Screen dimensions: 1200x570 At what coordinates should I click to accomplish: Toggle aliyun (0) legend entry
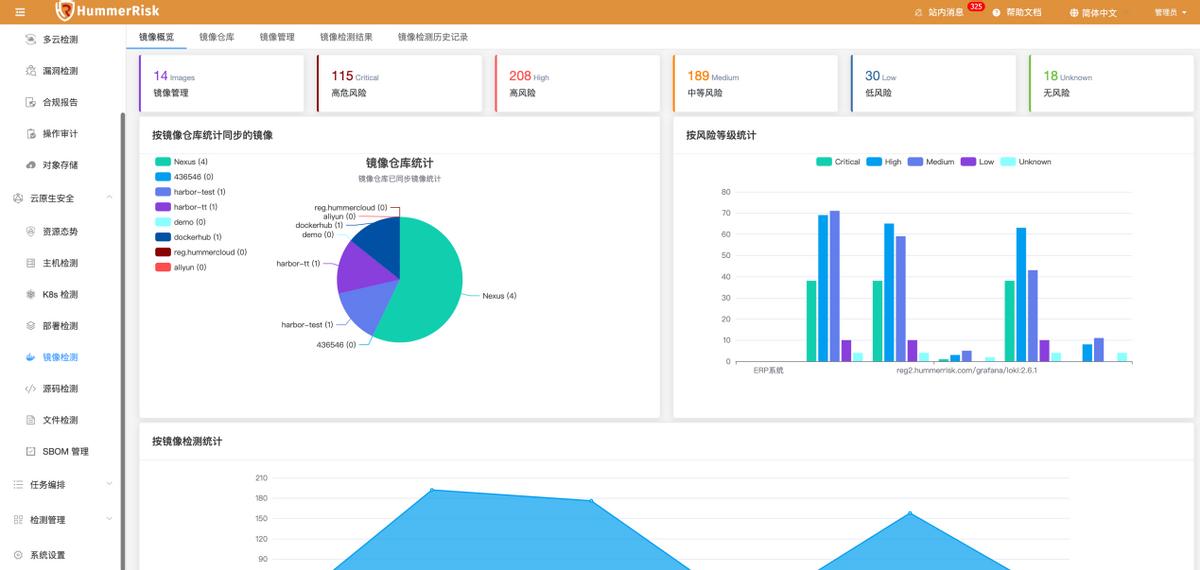(181, 267)
